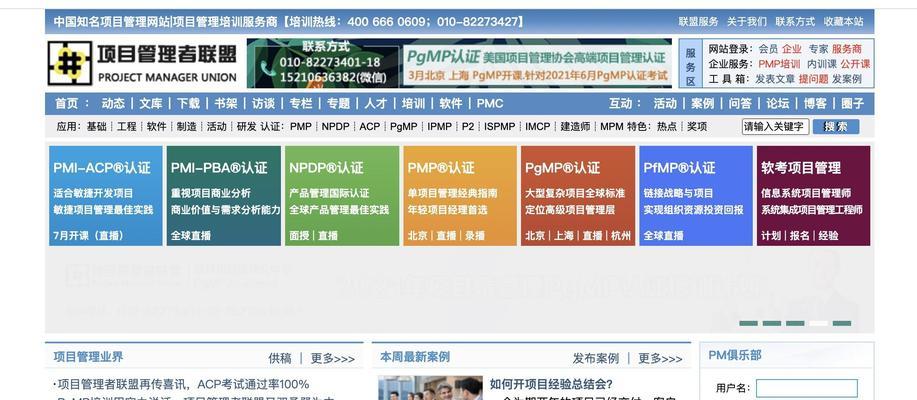Select IPMP certification sub-link
Viewport: 917px width, 400px height.
[x=439, y=126]
